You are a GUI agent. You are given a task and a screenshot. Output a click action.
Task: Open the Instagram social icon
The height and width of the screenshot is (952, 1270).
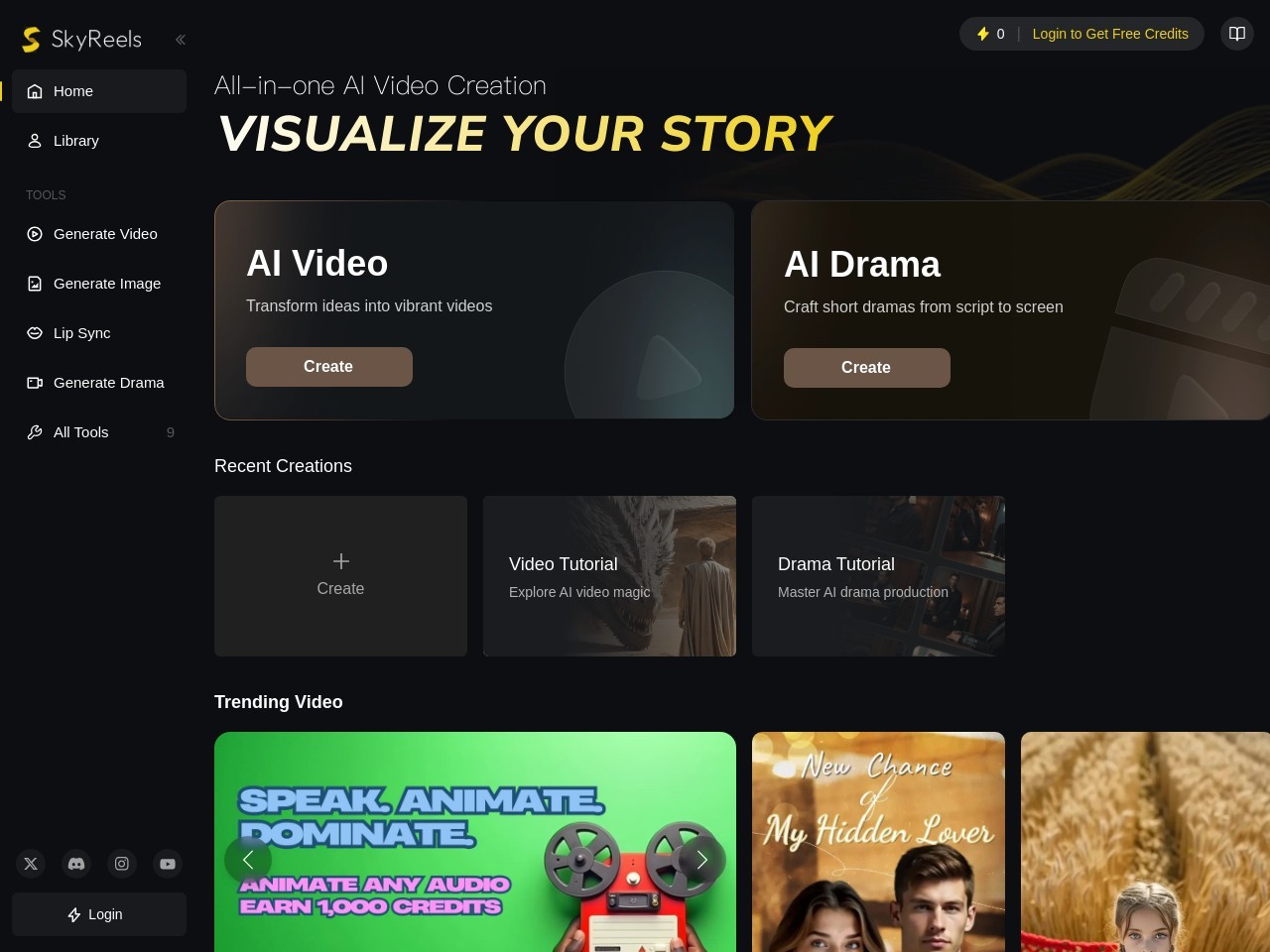(x=122, y=864)
